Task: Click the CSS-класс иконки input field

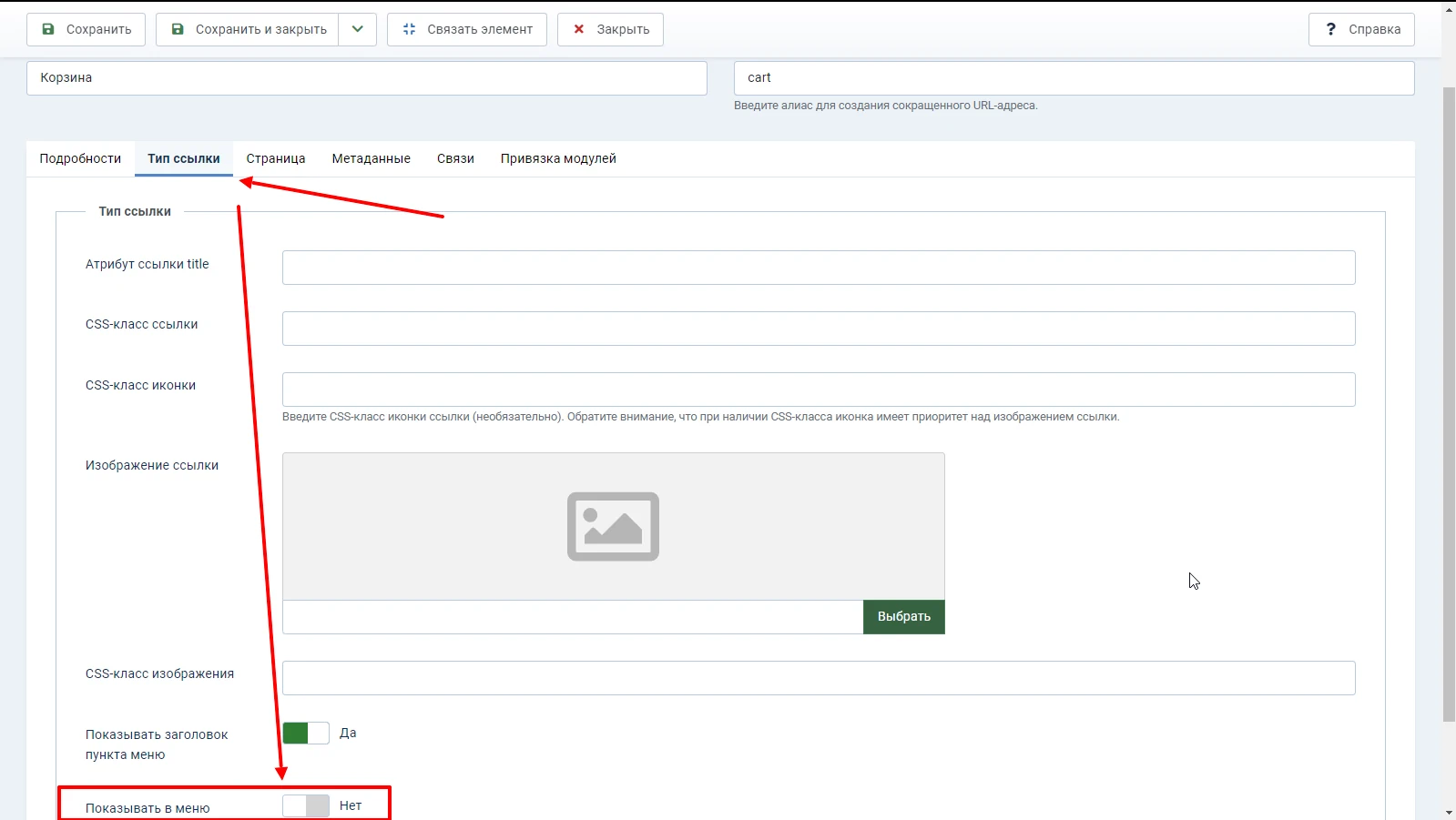Action: (819, 390)
